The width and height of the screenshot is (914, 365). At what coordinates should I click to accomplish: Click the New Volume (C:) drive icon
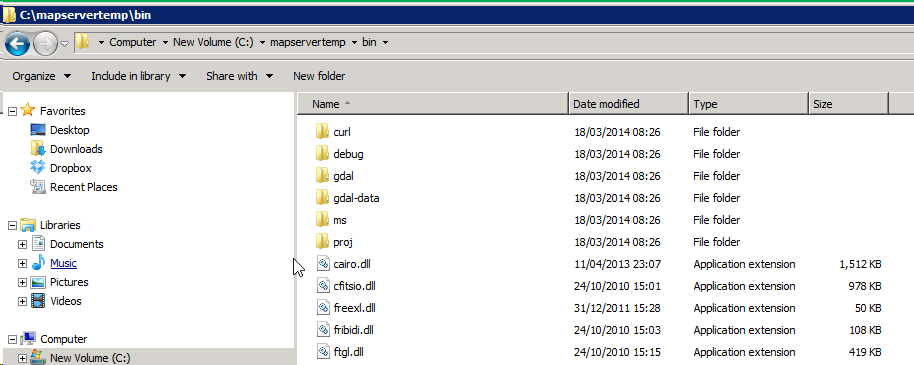point(38,357)
